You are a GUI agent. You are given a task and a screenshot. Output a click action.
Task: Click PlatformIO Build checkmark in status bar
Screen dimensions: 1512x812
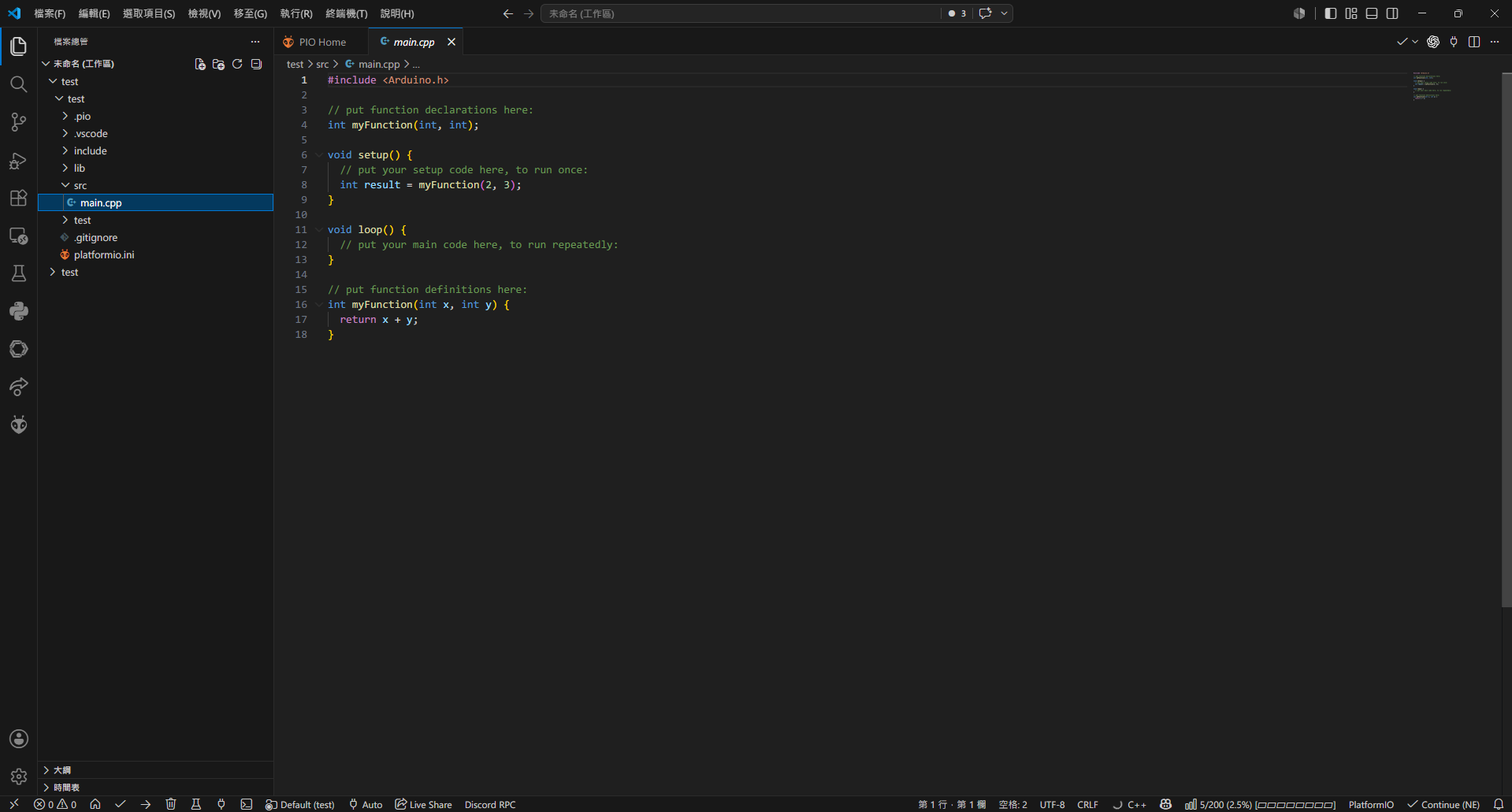click(x=121, y=804)
